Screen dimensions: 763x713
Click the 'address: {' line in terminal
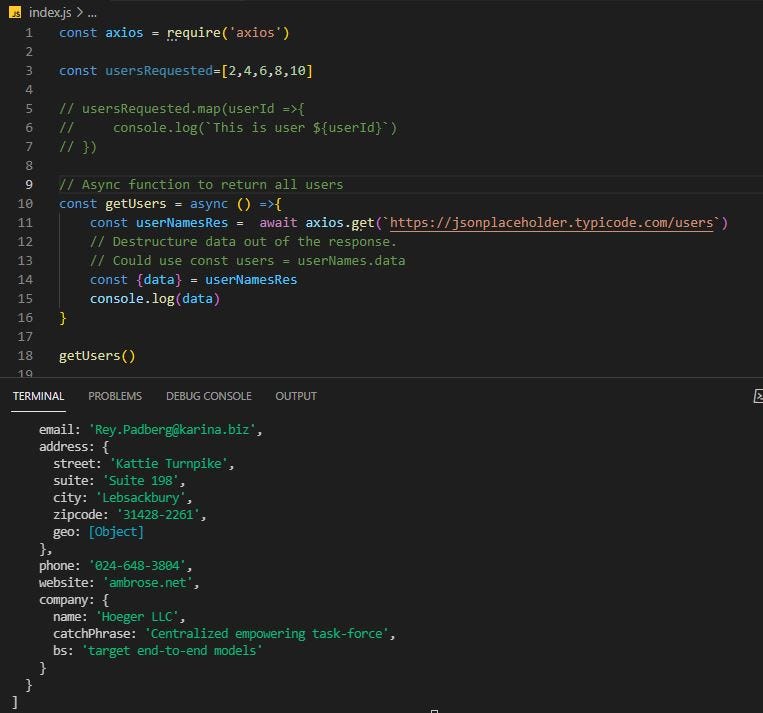pos(74,447)
